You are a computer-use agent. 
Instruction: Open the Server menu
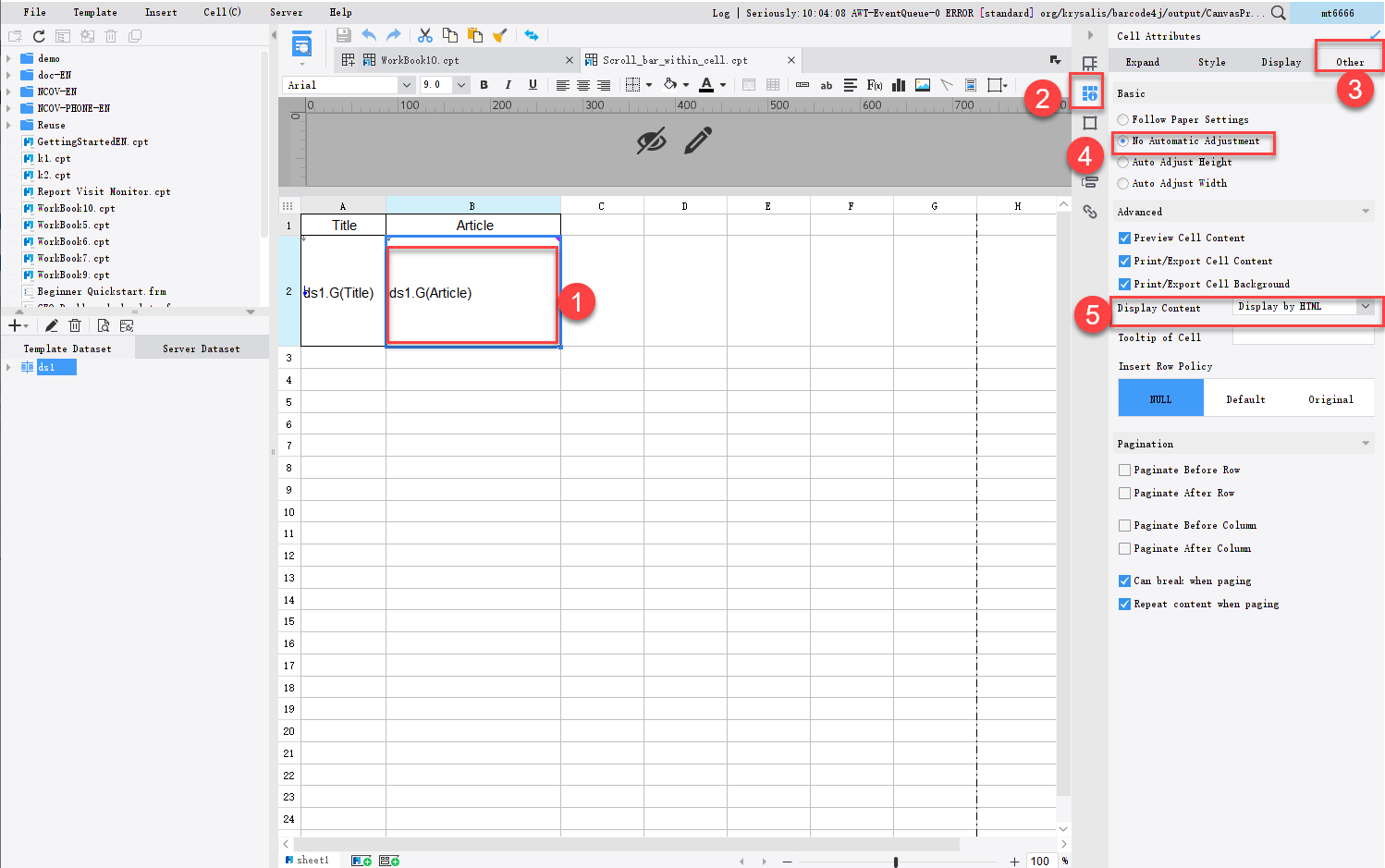287,12
